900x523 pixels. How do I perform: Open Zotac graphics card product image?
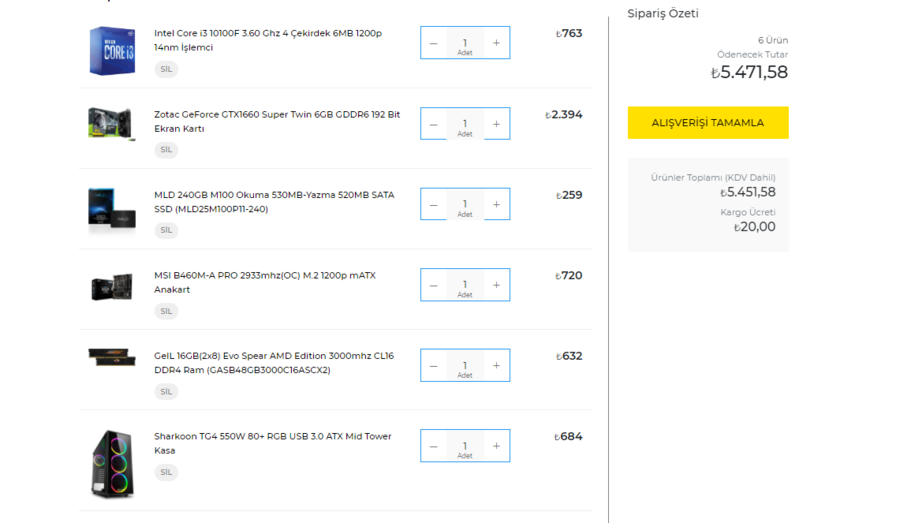pyautogui.click(x=111, y=123)
